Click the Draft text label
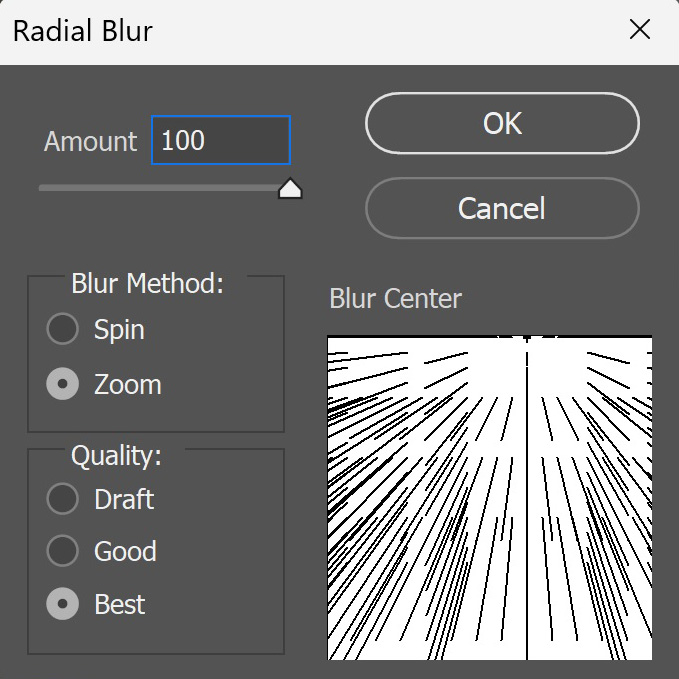The width and height of the screenshot is (679, 679). [x=124, y=499]
